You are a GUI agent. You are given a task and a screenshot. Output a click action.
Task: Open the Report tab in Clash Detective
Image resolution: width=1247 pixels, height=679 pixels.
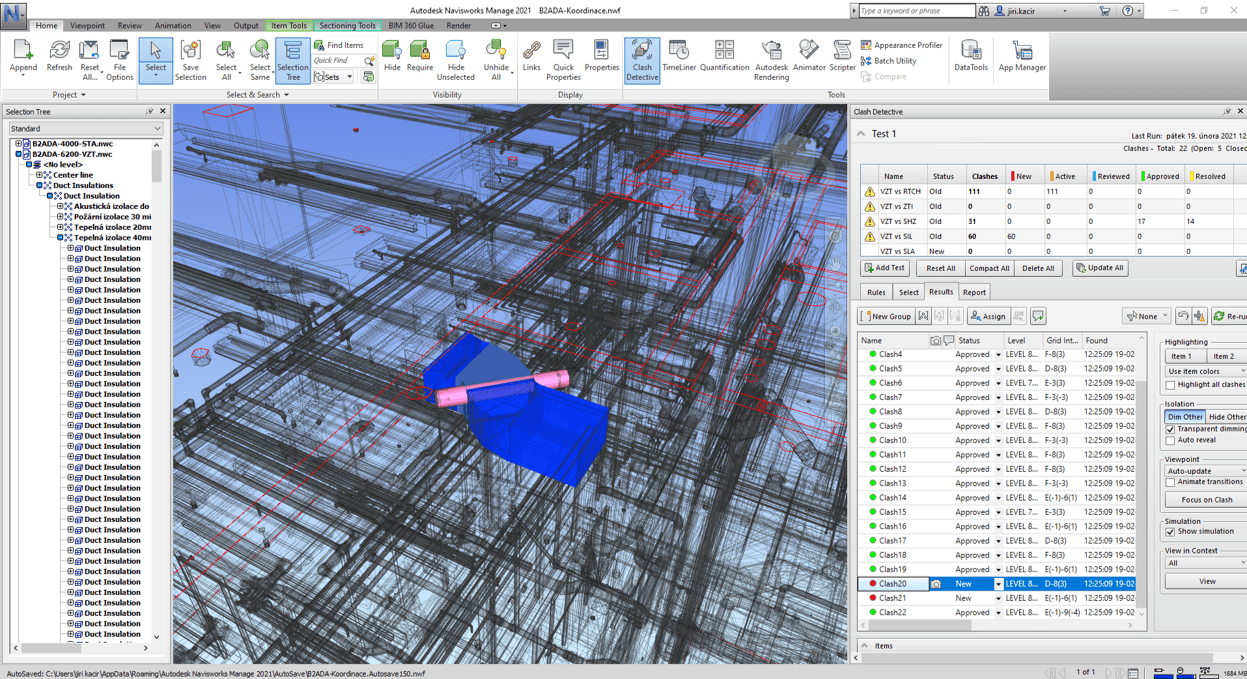973,292
